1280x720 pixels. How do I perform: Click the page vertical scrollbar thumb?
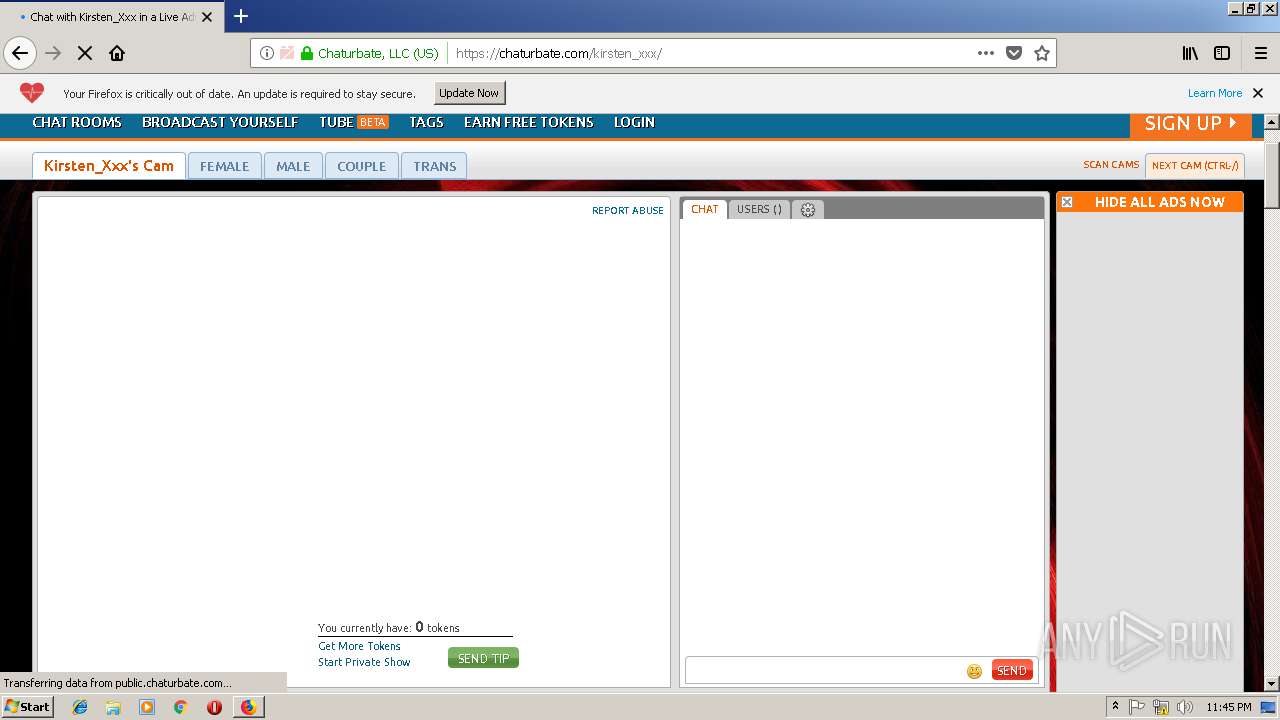pos(1272,175)
